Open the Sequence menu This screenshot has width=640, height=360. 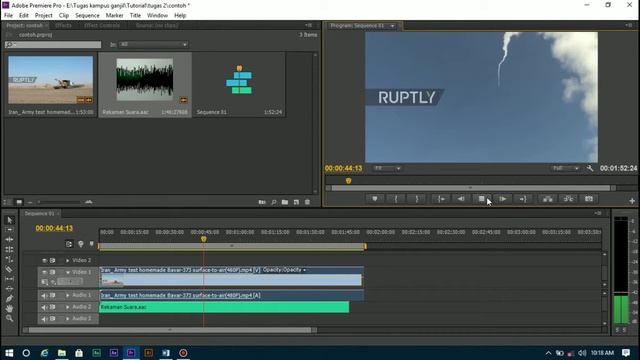pyautogui.click(x=87, y=16)
